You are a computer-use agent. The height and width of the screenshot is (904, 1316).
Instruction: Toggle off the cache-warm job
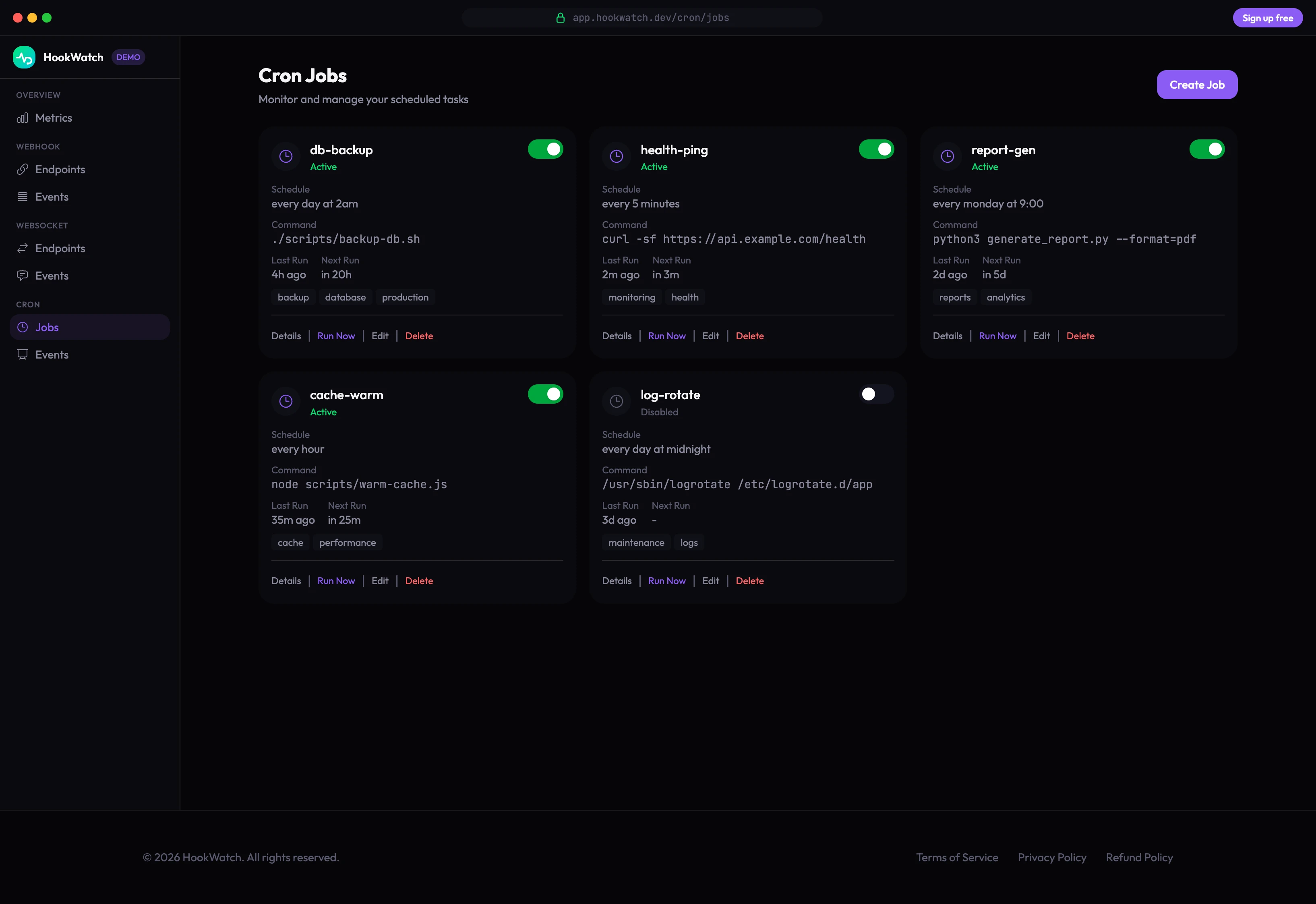[x=545, y=394]
